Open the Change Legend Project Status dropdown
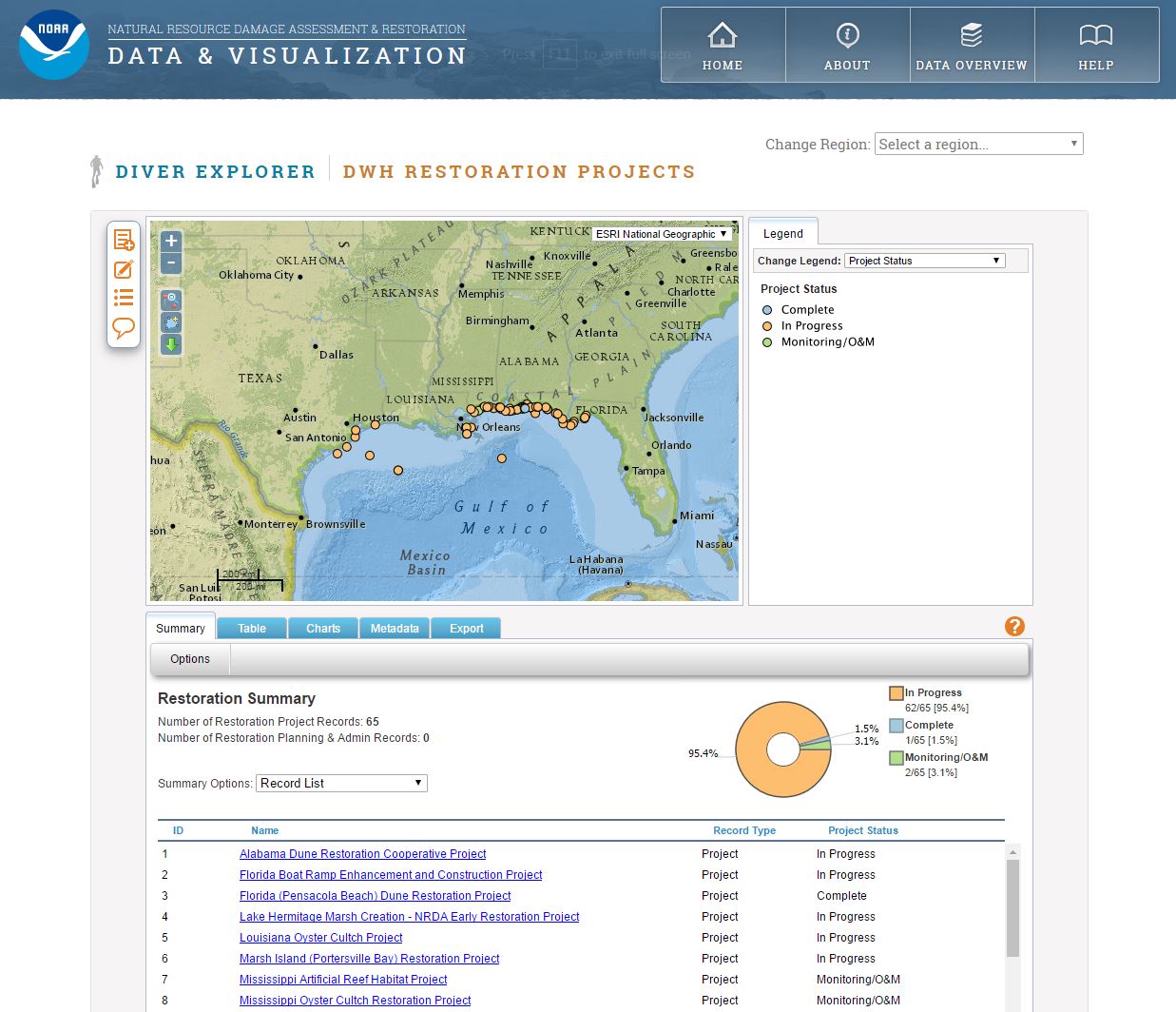The image size is (1176, 1012). point(925,261)
